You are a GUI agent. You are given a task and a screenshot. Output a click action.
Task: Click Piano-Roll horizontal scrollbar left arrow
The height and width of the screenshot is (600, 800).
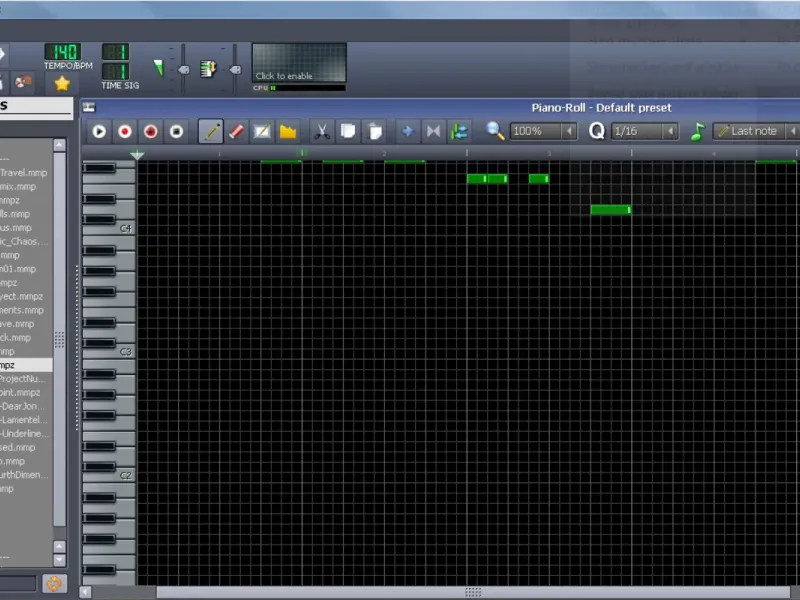[x=86, y=592]
